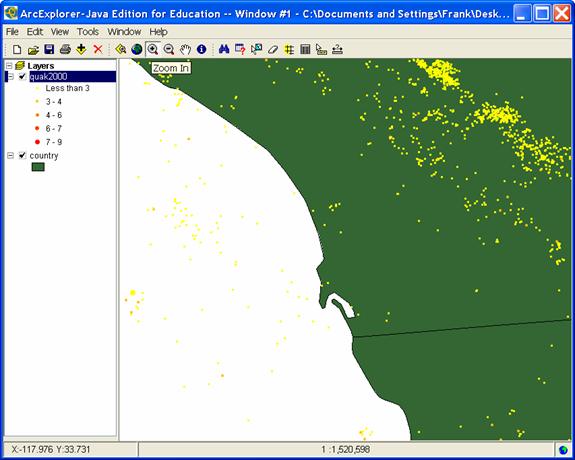This screenshot has height=460, width=575.
Task: Select the Zoom In tool
Action: (x=153, y=49)
